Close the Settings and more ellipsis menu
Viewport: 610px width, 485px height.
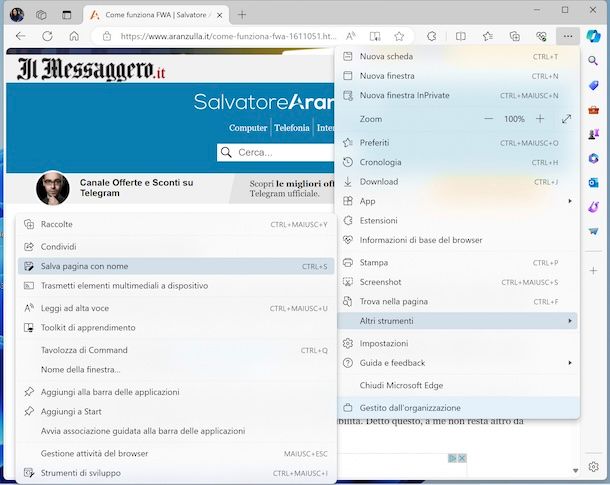[568, 36]
